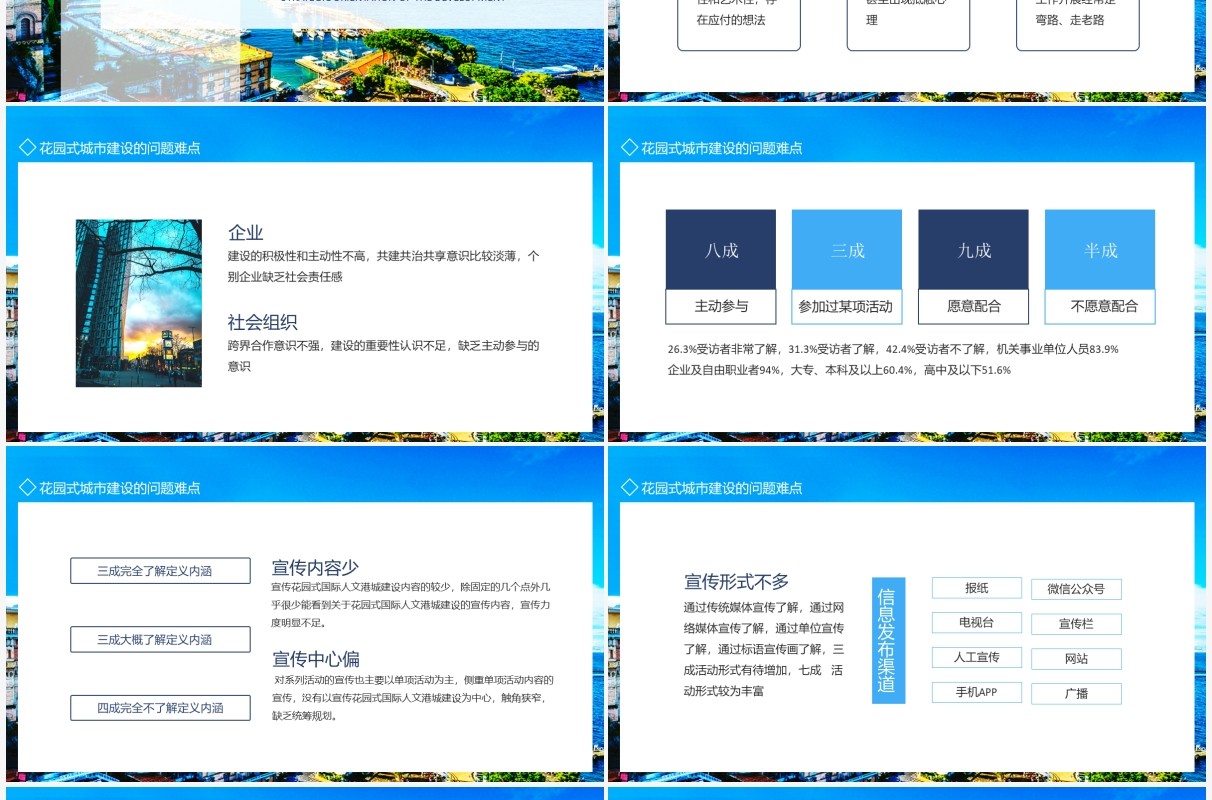
Task: Select the 三成大概了解定义内涵 box
Action: [x=160, y=639]
